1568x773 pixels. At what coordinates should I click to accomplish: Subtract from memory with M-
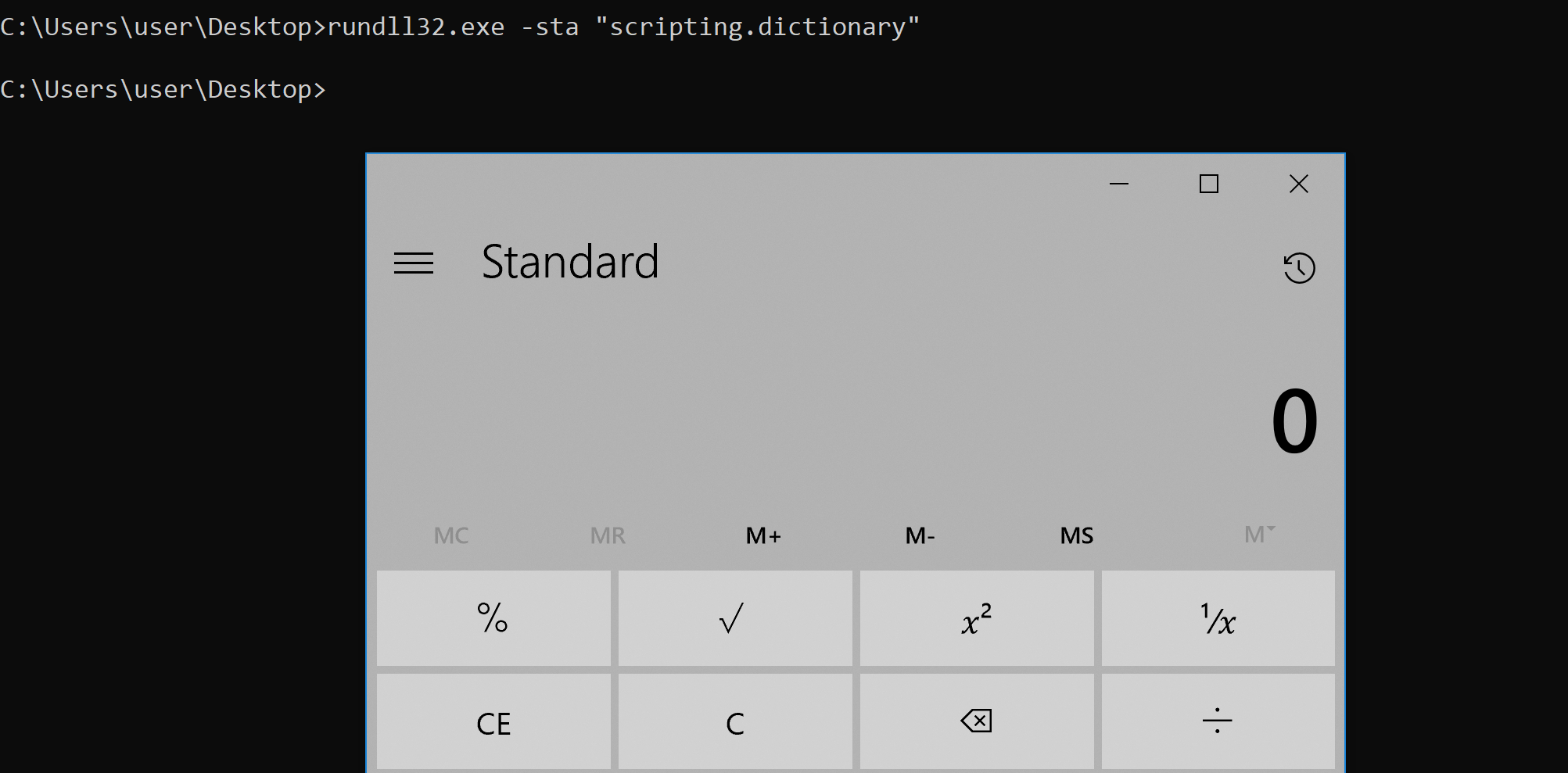coord(920,535)
